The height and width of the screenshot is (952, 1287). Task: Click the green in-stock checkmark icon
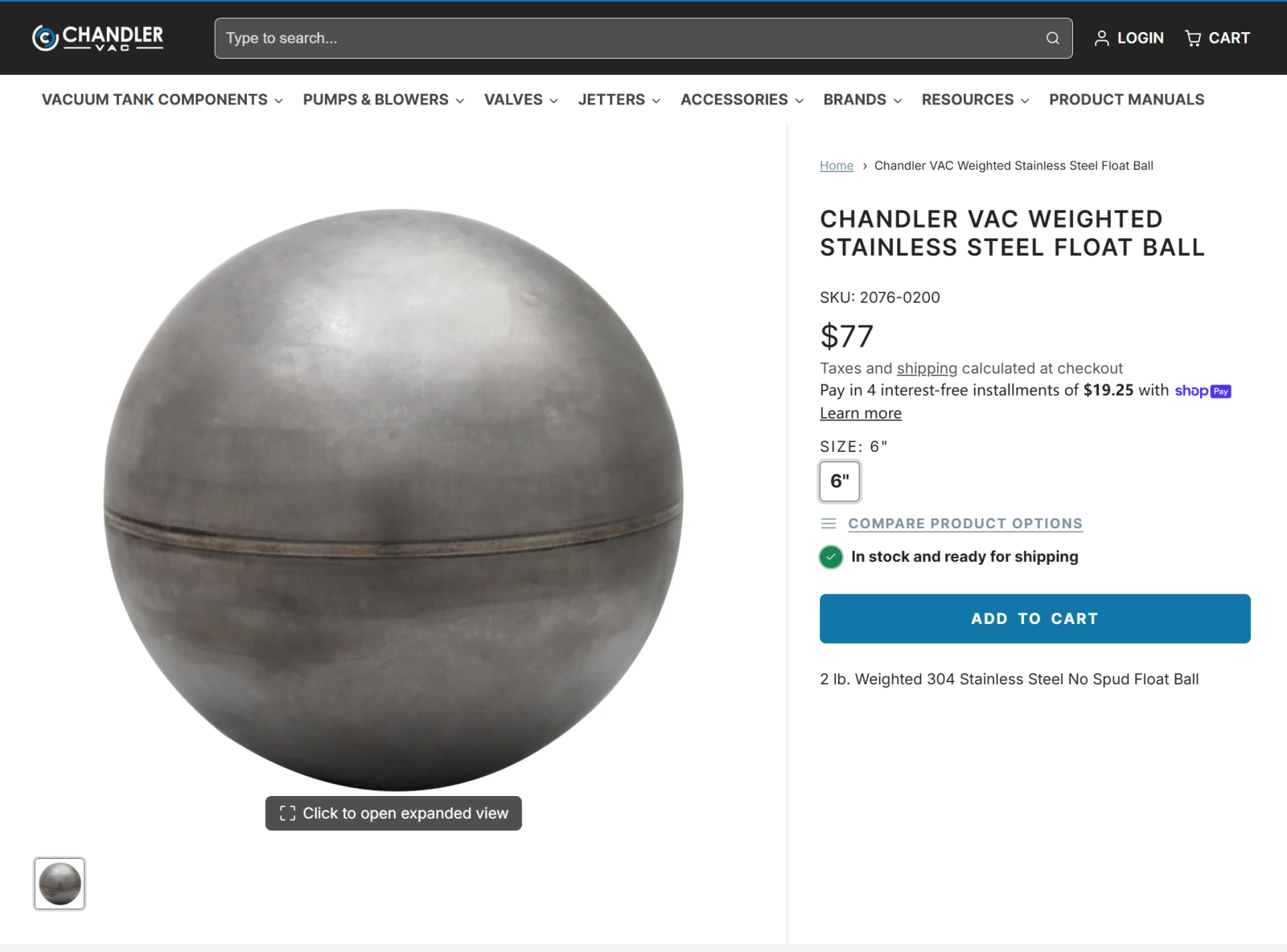click(x=831, y=556)
